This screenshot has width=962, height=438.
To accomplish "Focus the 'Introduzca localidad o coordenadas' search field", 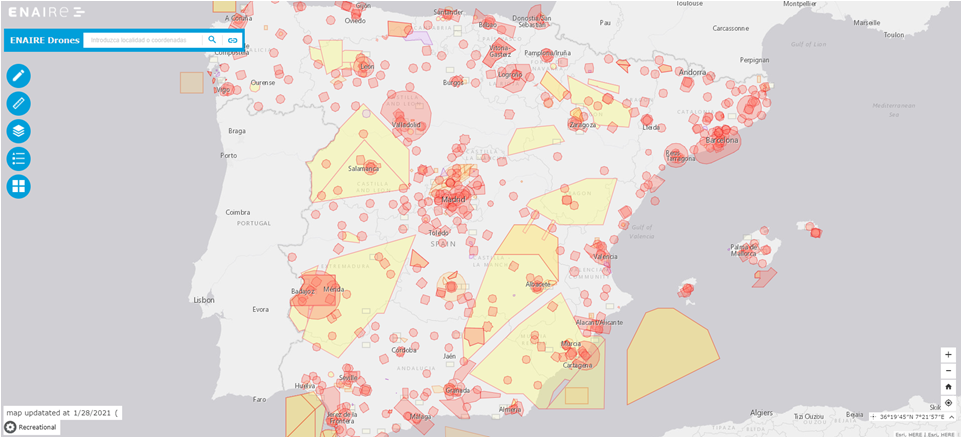I will click(x=142, y=40).
